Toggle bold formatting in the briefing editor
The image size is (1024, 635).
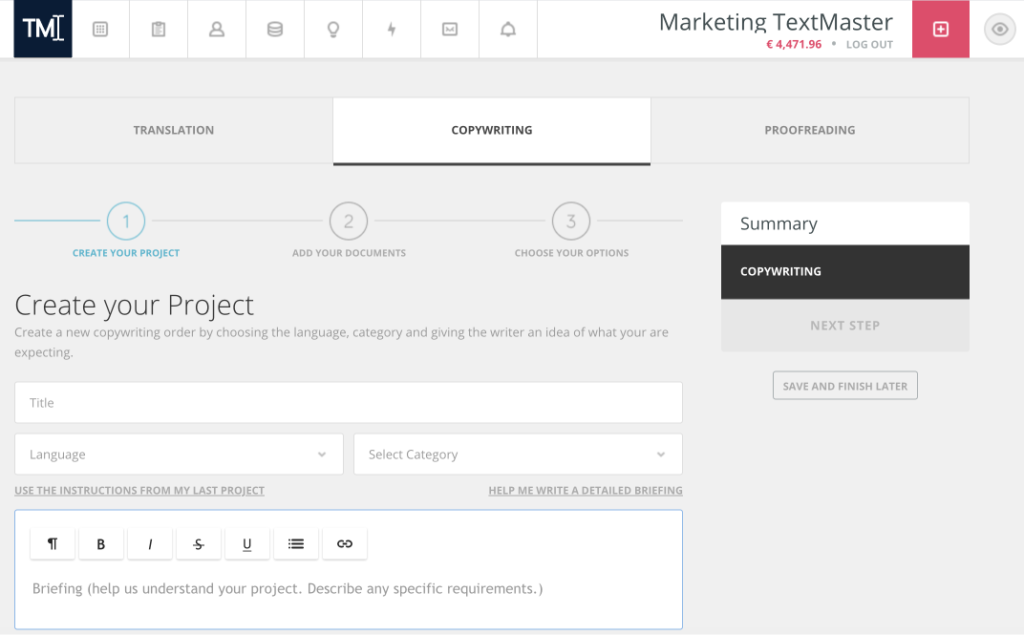pyautogui.click(x=100, y=543)
